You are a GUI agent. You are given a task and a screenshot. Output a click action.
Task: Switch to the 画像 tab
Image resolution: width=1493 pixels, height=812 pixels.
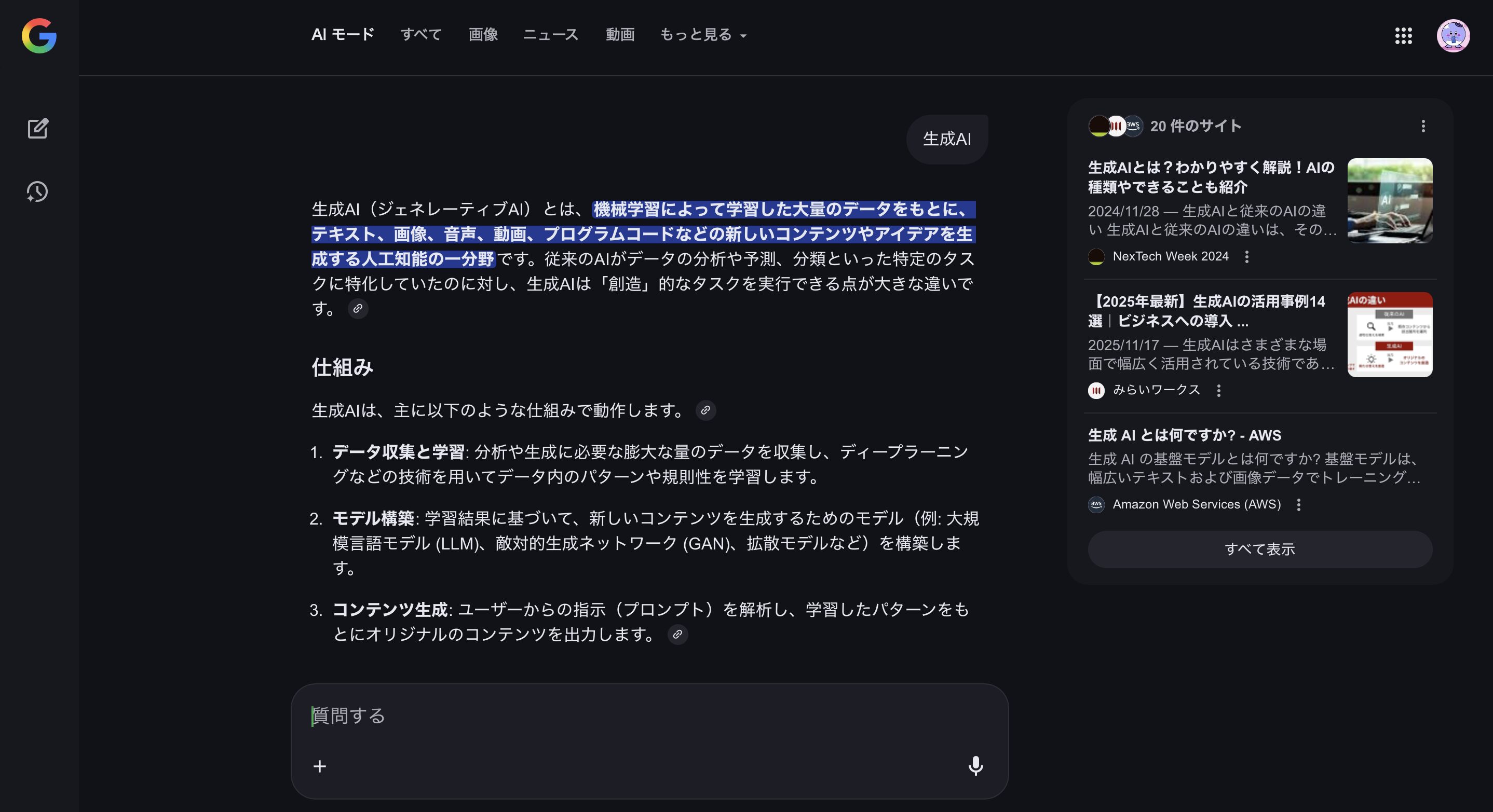[x=483, y=35]
